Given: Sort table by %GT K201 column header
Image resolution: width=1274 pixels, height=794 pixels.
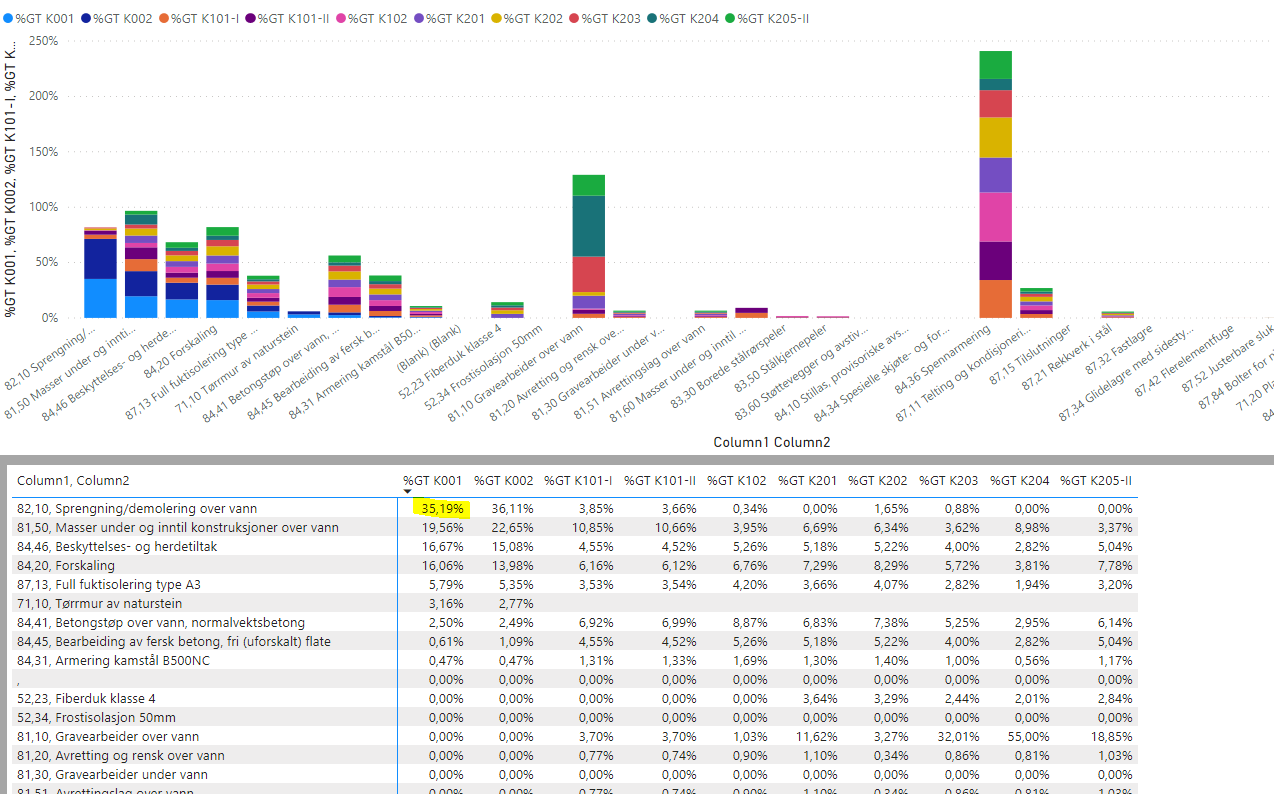Looking at the screenshot, I should 808,480.
